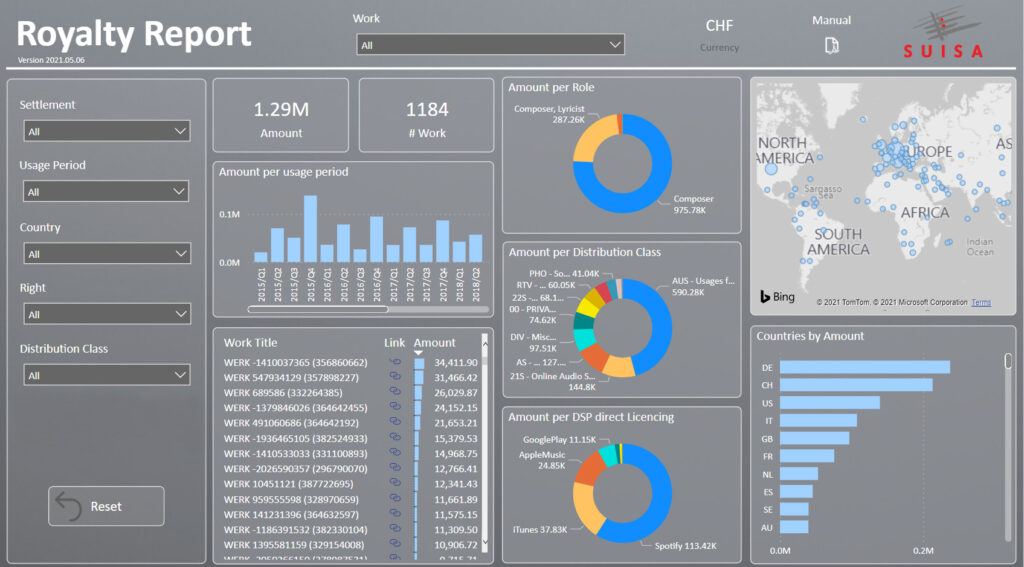
Task: Click the SUISA logo
Action: tap(943, 33)
